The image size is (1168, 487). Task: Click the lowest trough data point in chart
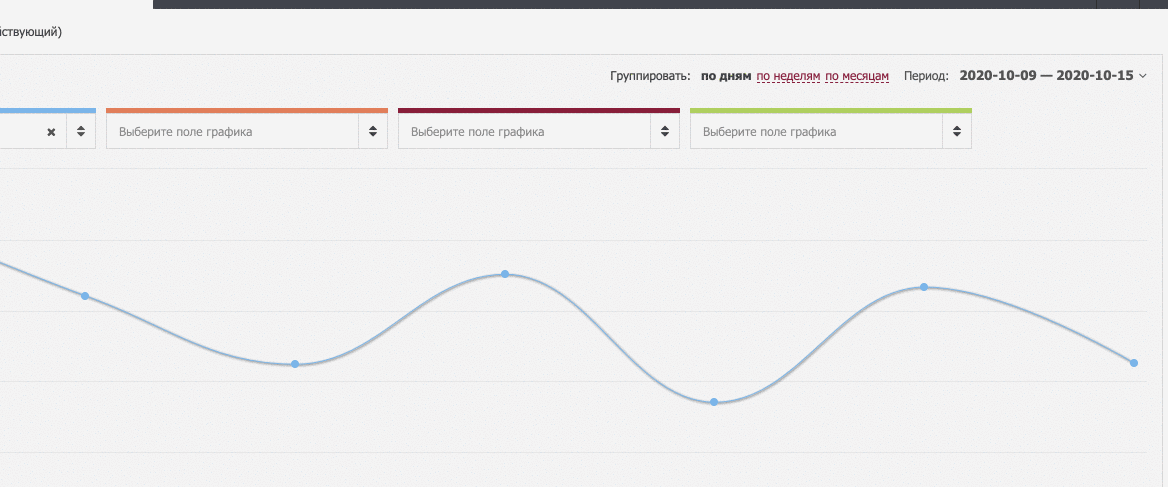[x=714, y=402]
